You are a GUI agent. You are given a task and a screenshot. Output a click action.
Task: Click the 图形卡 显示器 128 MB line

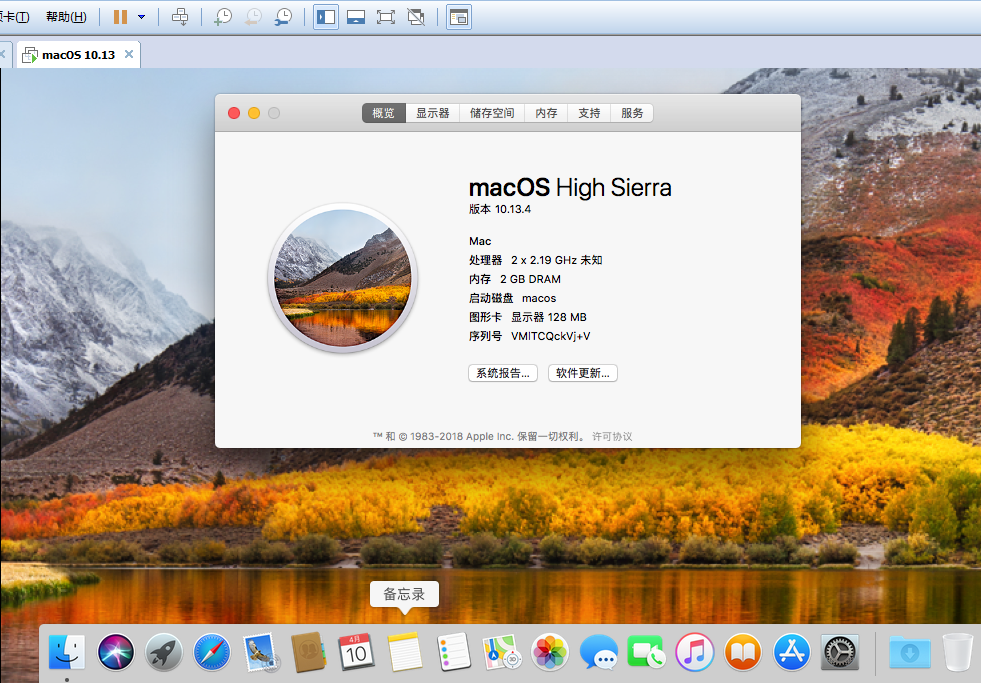click(x=527, y=317)
